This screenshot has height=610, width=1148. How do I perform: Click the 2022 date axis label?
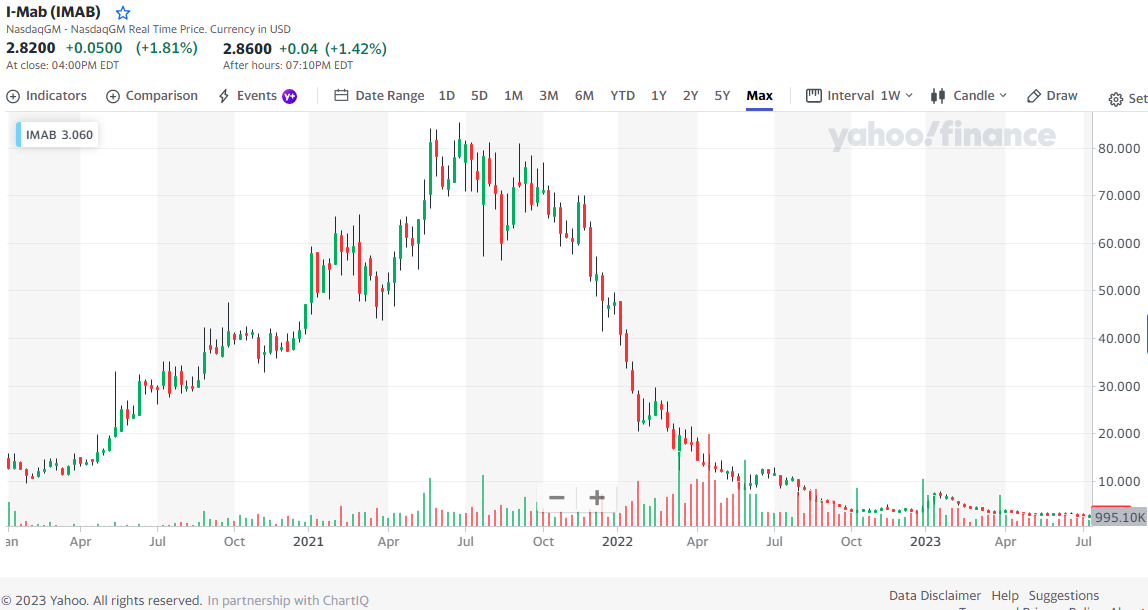pyautogui.click(x=617, y=542)
